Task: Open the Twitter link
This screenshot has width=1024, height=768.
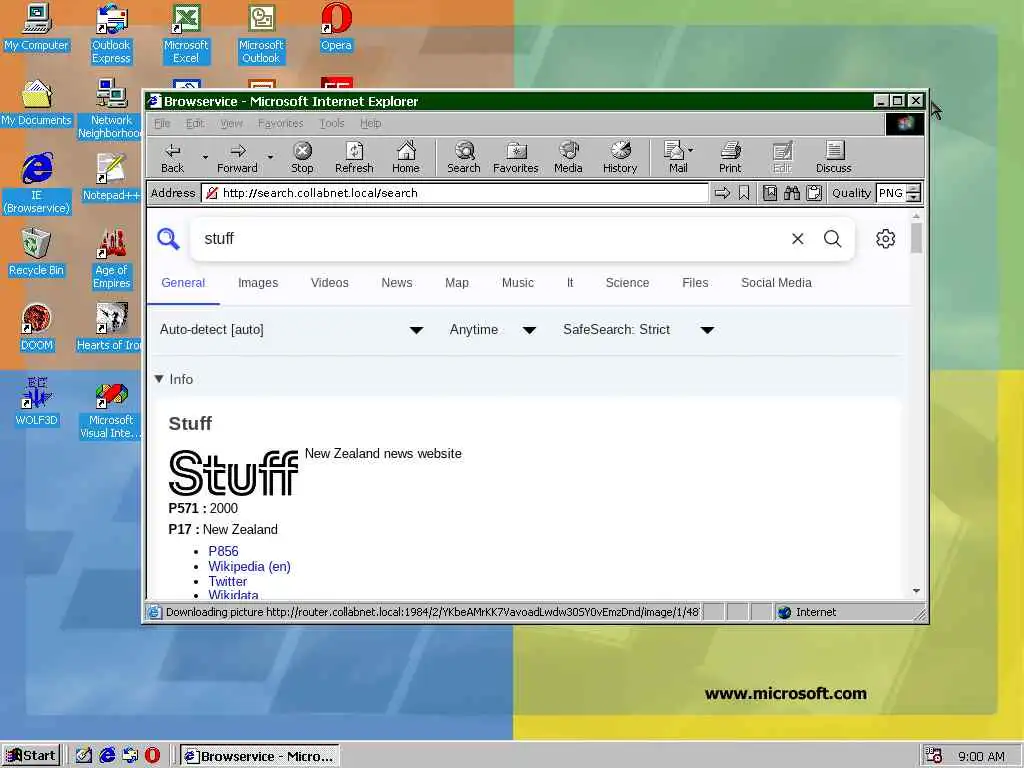Action: 227,581
